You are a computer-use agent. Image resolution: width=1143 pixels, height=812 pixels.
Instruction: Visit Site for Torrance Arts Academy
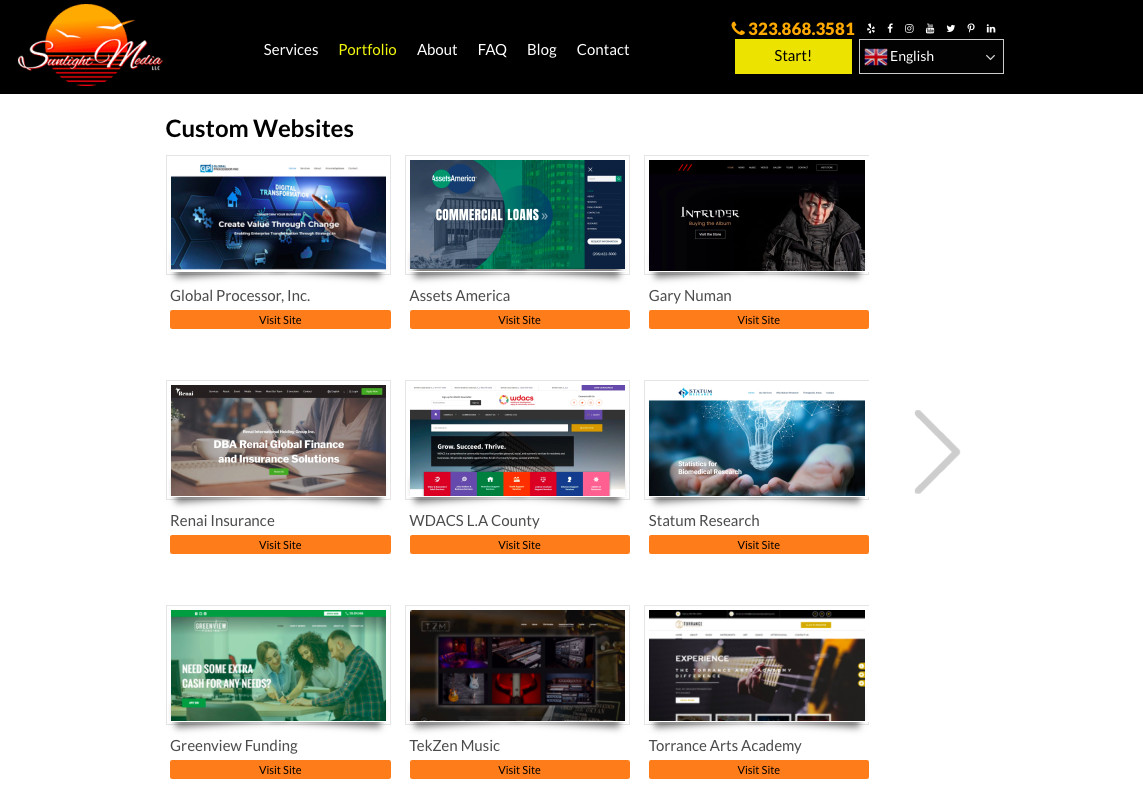click(x=759, y=770)
